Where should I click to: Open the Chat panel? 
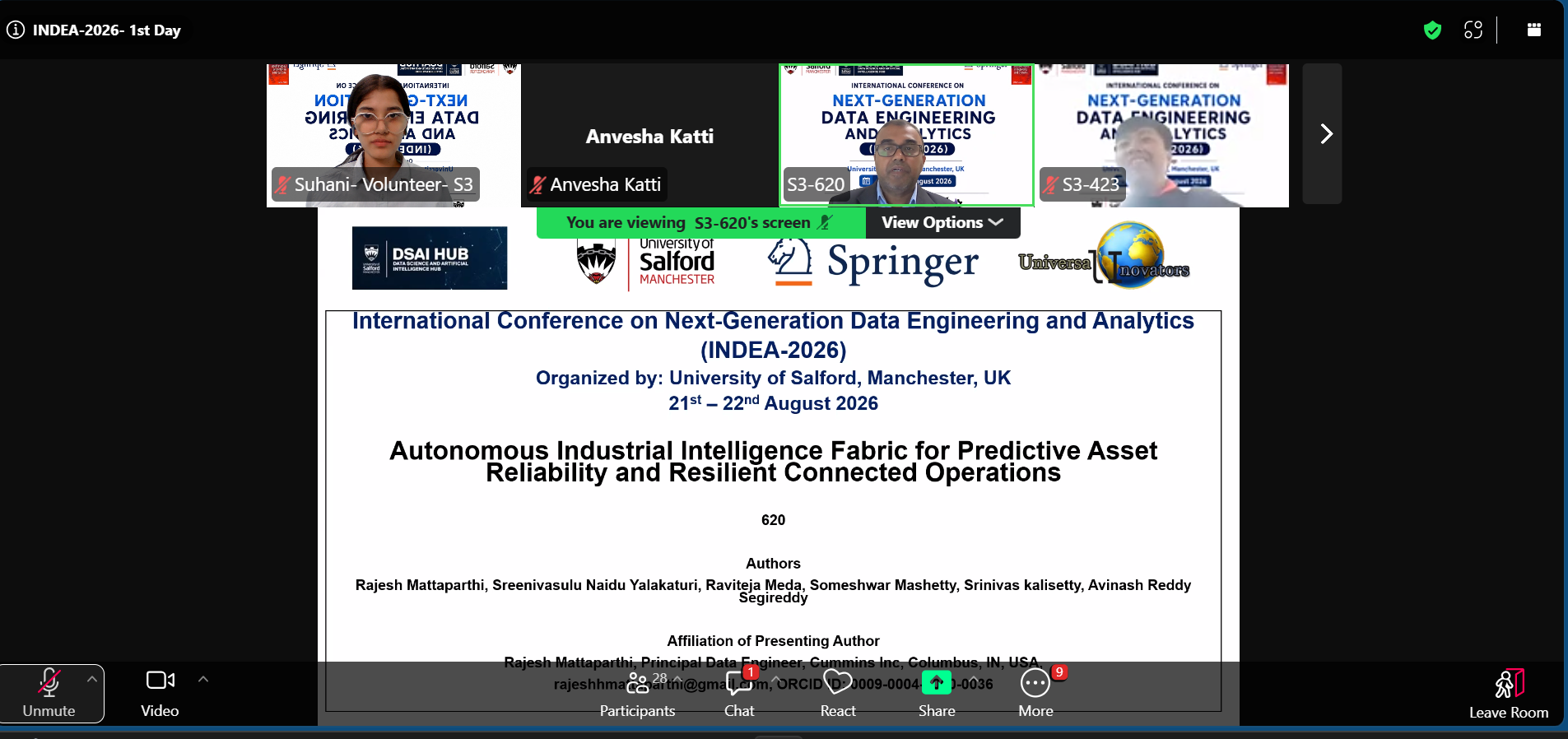[x=739, y=695]
